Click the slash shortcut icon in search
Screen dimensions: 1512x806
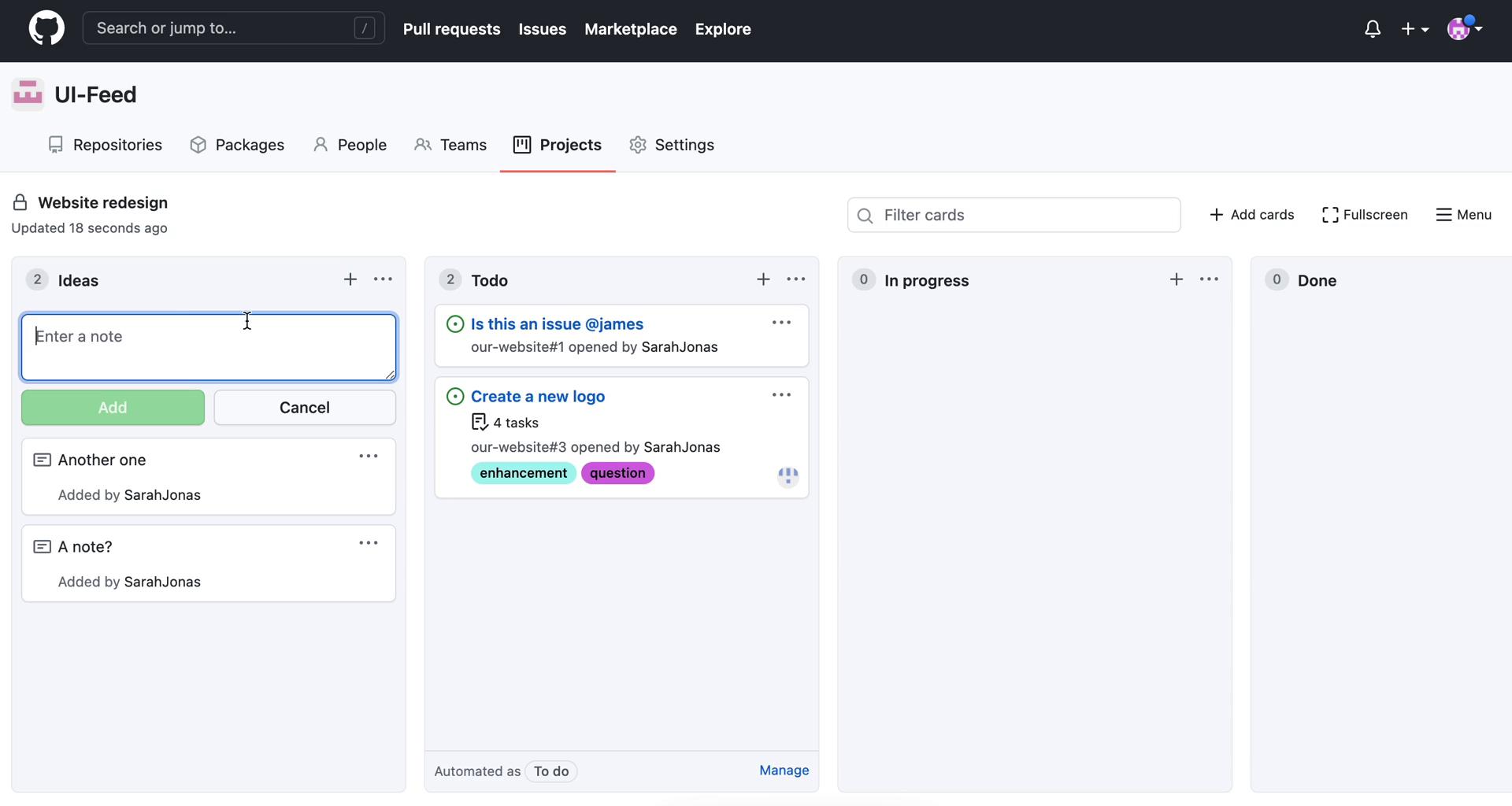tap(365, 28)
